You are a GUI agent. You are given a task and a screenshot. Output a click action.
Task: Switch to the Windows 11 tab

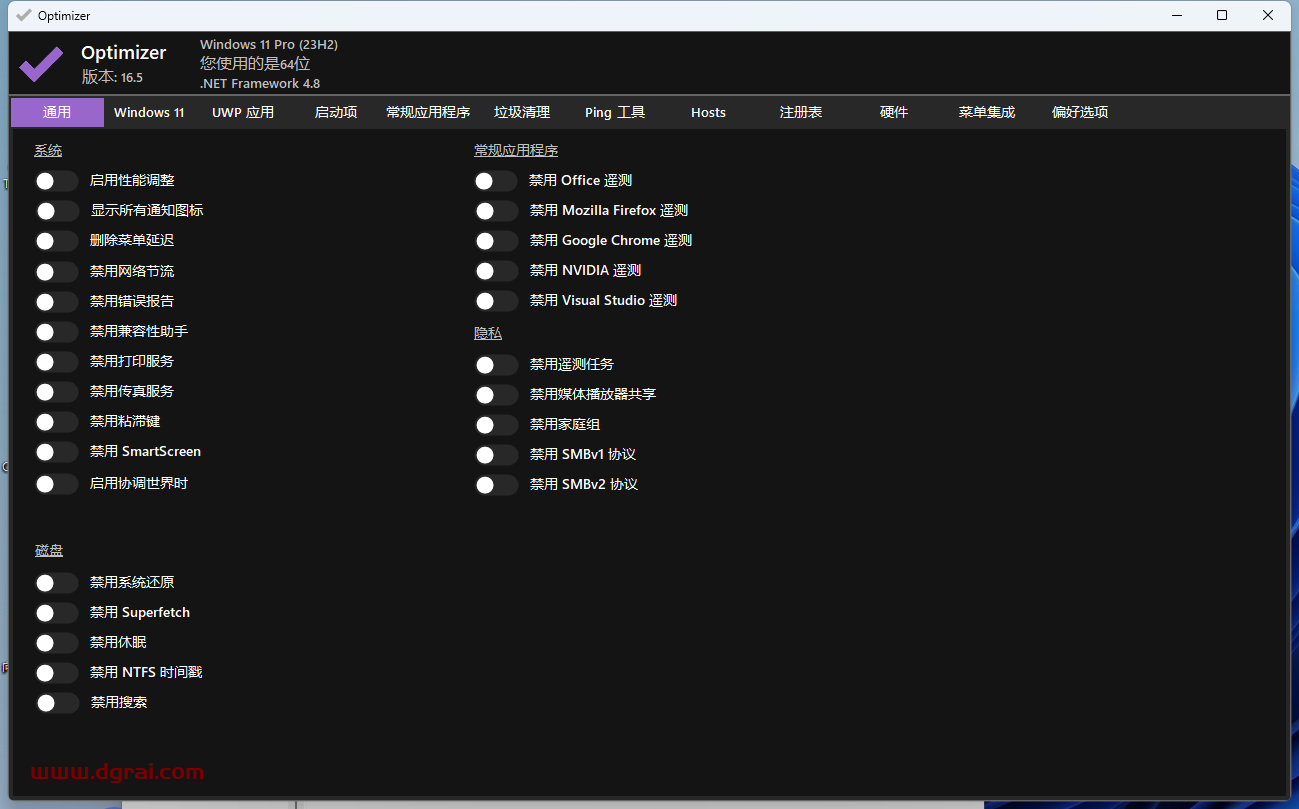[x=149, y=112]
